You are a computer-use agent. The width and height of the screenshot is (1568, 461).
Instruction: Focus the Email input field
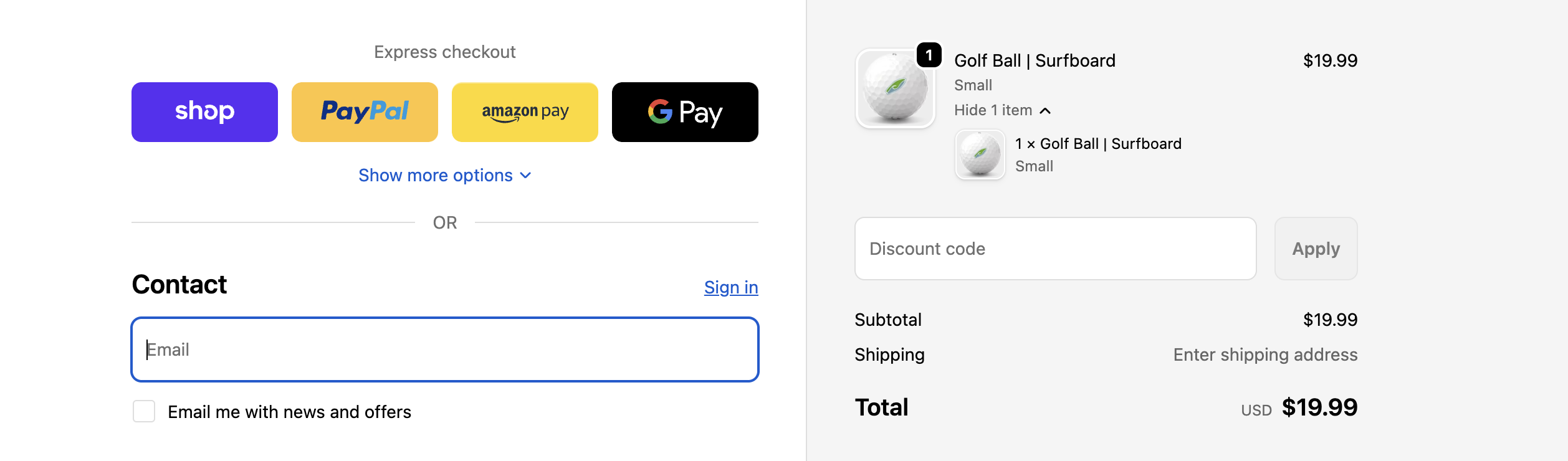click(445, 349)
